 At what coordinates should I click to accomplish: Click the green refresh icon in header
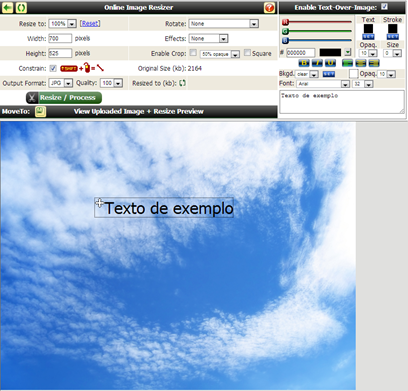[21, 7]
